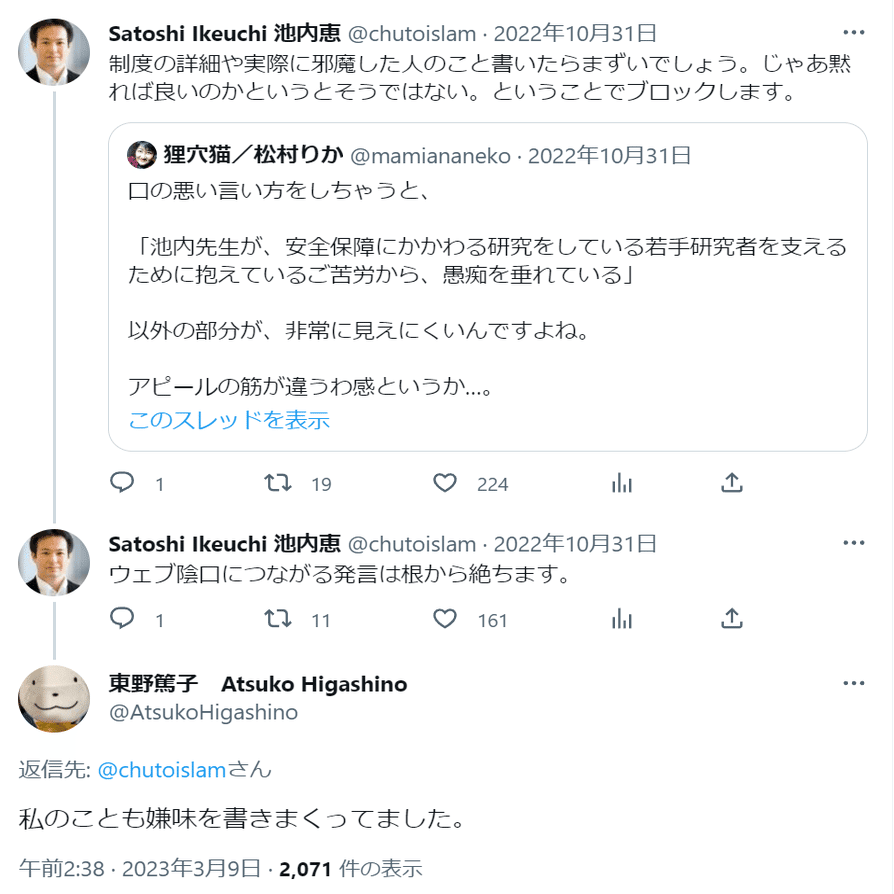
Task: Share the second tweet via share icon
Action: [x=732, y=619]
